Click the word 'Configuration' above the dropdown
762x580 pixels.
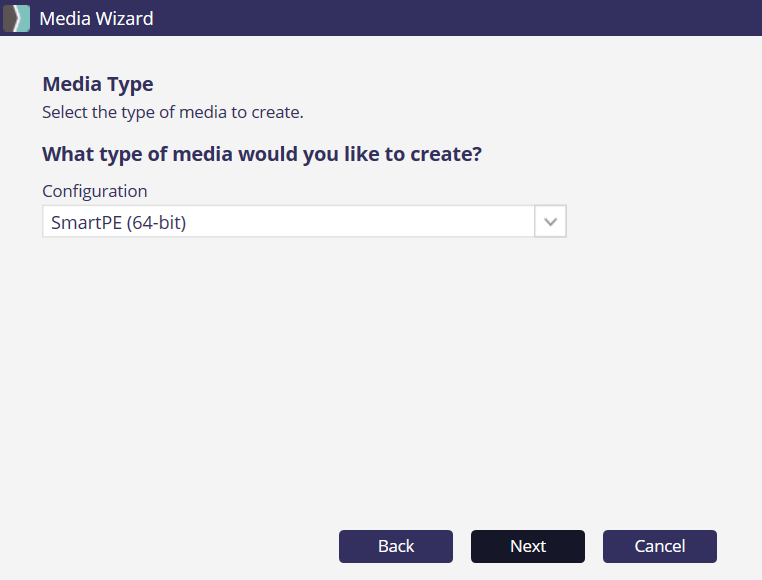tap(94, 191)
